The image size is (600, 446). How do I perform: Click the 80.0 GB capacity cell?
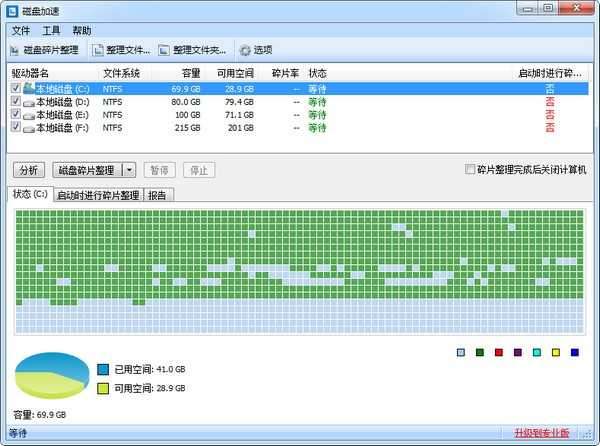(x=186, y=102)
